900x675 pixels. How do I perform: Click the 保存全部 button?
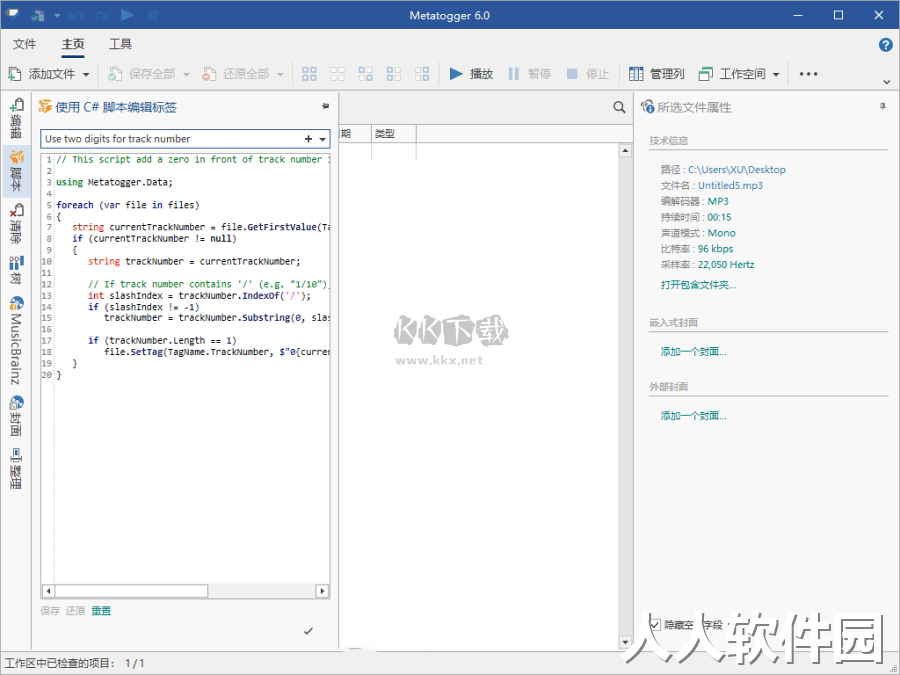pyautogui.click(x=141, y=74)
